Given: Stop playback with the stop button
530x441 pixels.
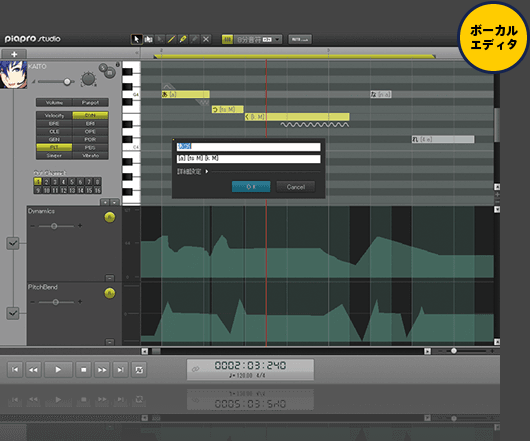Looking at the screenshot, I should [83, 370].
